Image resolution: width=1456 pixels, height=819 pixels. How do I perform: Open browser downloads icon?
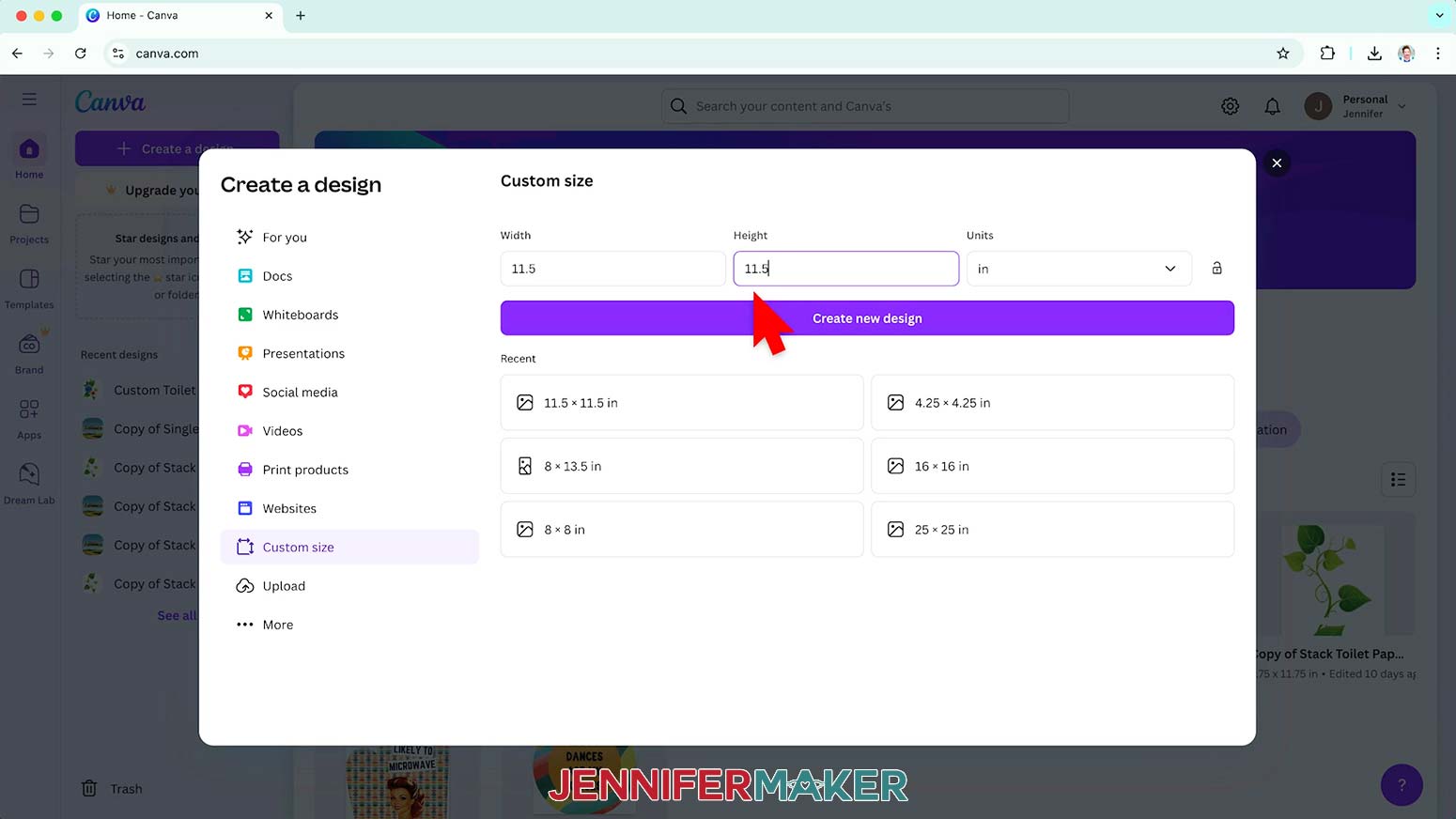pos(1374,54)
